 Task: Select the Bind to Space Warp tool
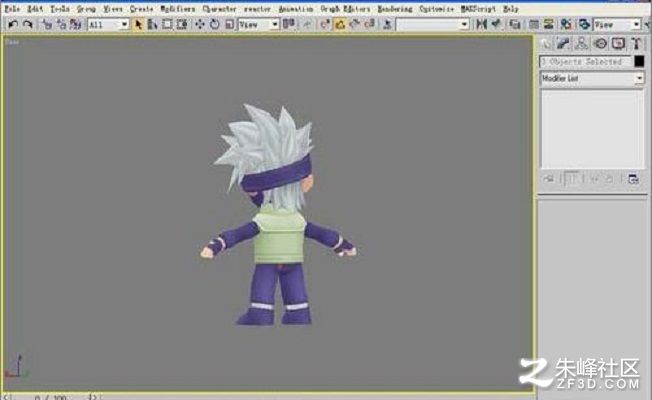click(x=75, y=25)
